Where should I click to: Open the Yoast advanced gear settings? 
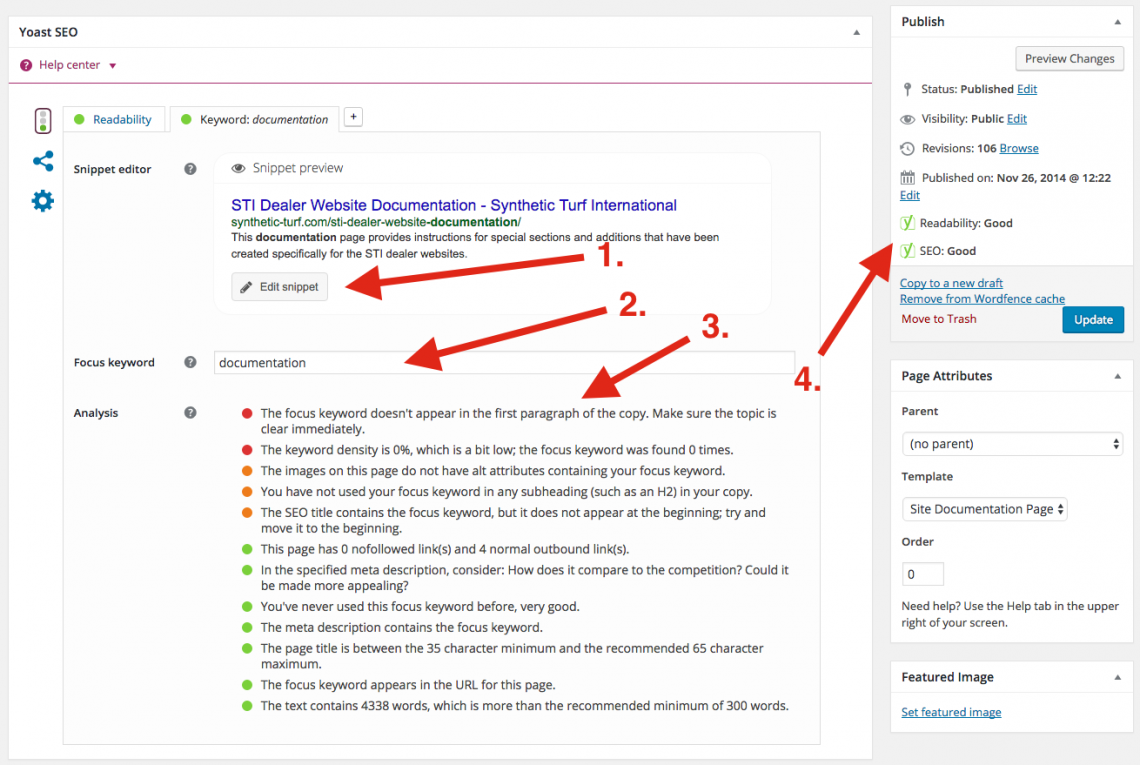tap(43, 201)
